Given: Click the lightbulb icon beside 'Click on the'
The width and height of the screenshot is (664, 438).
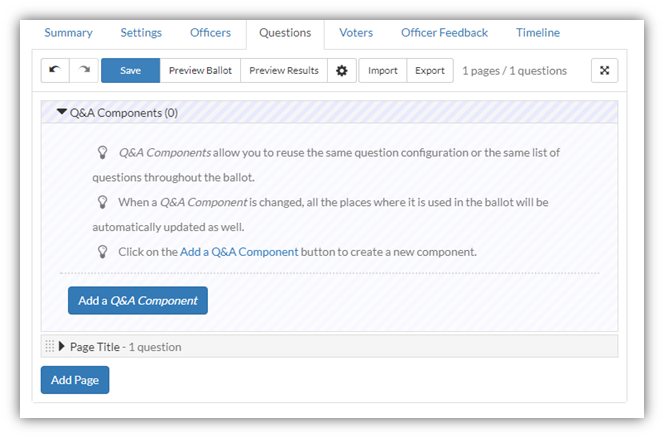Looking at the screenshot, I should coord(102,252).
